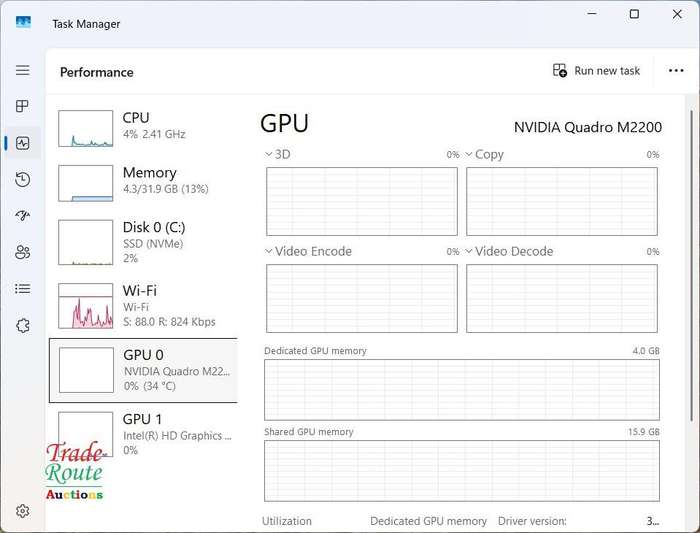Open the Details page list icon
Screen dimensions: 700x533
point(23,289)
